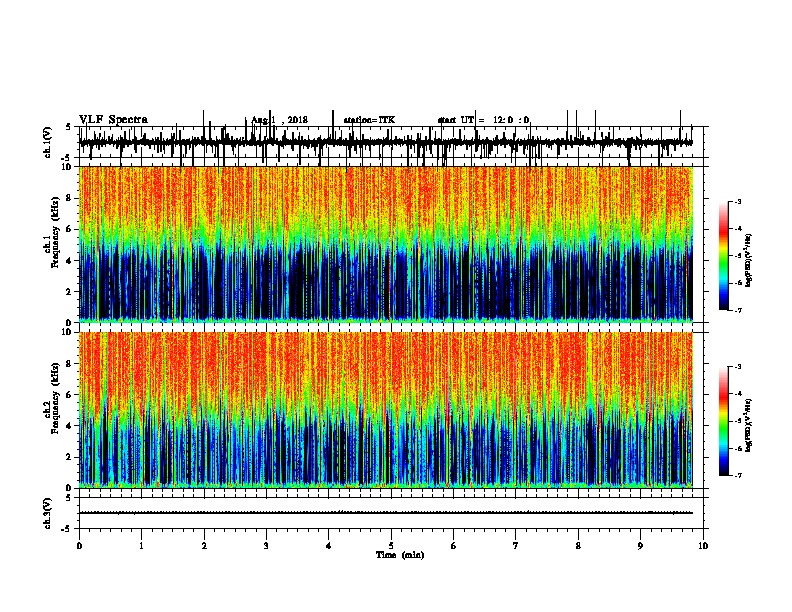Click the "8" tick on the time axis

point(578,546)
